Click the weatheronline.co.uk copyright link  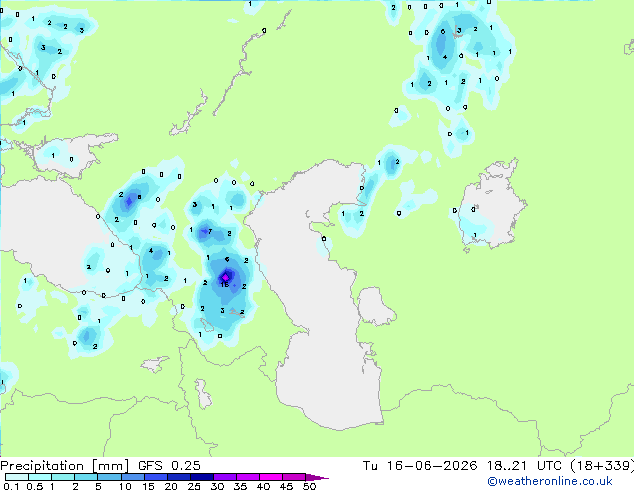point(550,481)
